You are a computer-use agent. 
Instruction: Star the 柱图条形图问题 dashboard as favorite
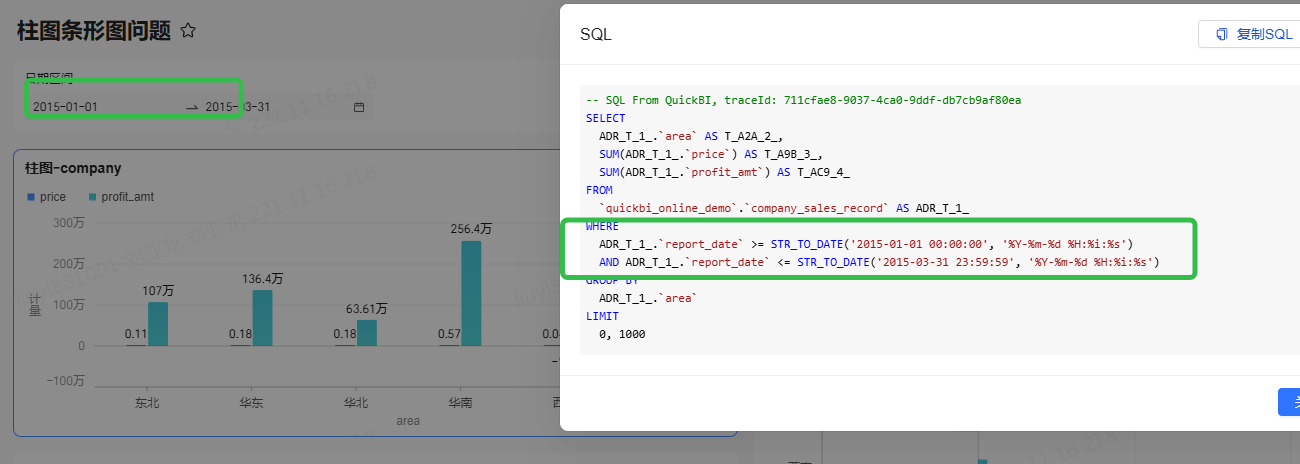188,31
